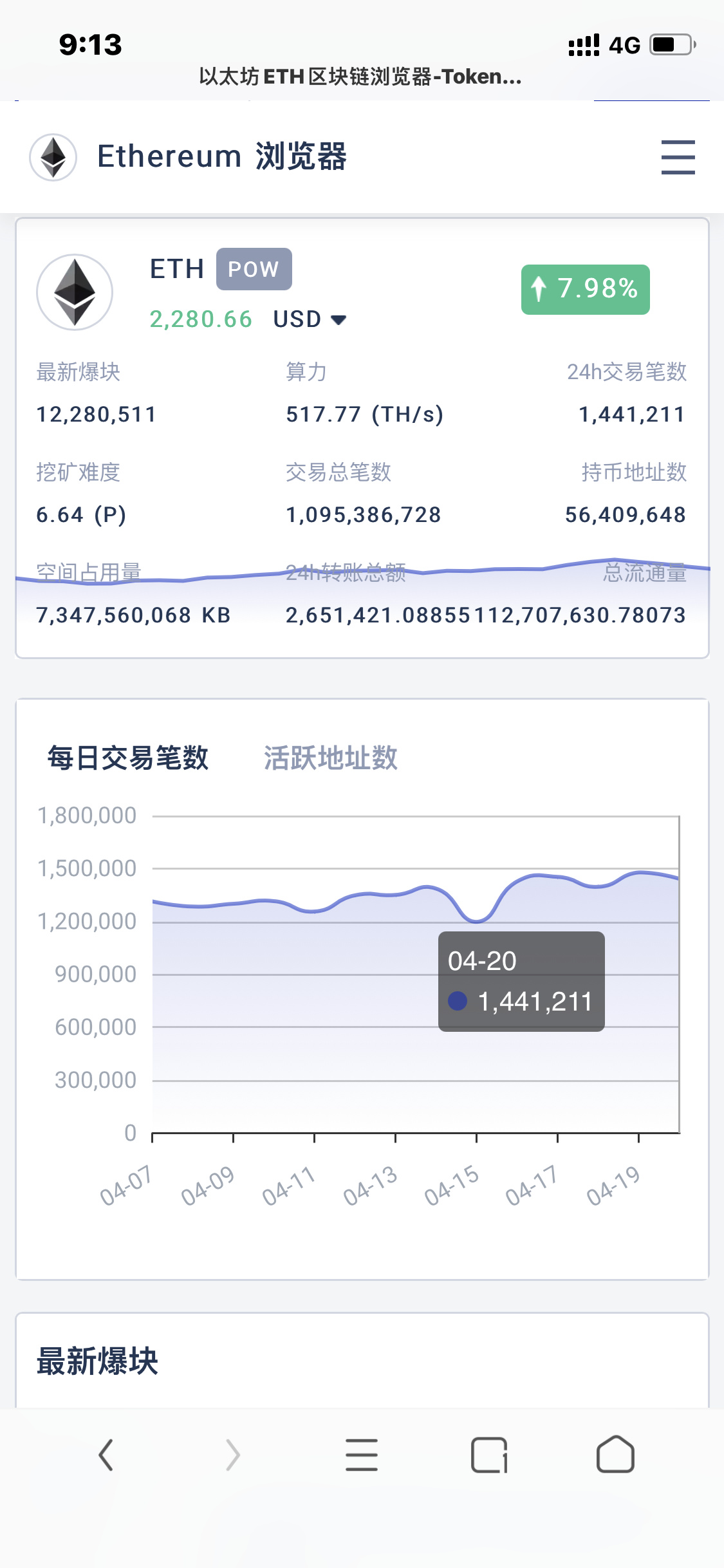Tap the mining difficulty value 6.64 (P)

81,515
